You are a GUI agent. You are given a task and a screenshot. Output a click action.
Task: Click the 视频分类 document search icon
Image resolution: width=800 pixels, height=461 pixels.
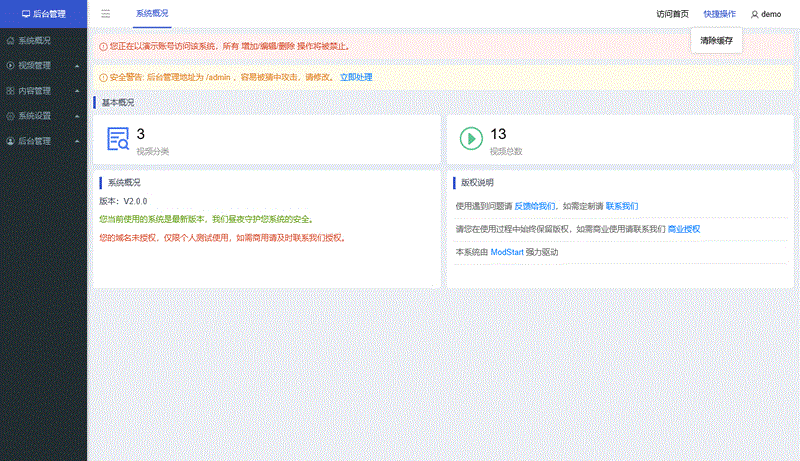click(118, 140)
